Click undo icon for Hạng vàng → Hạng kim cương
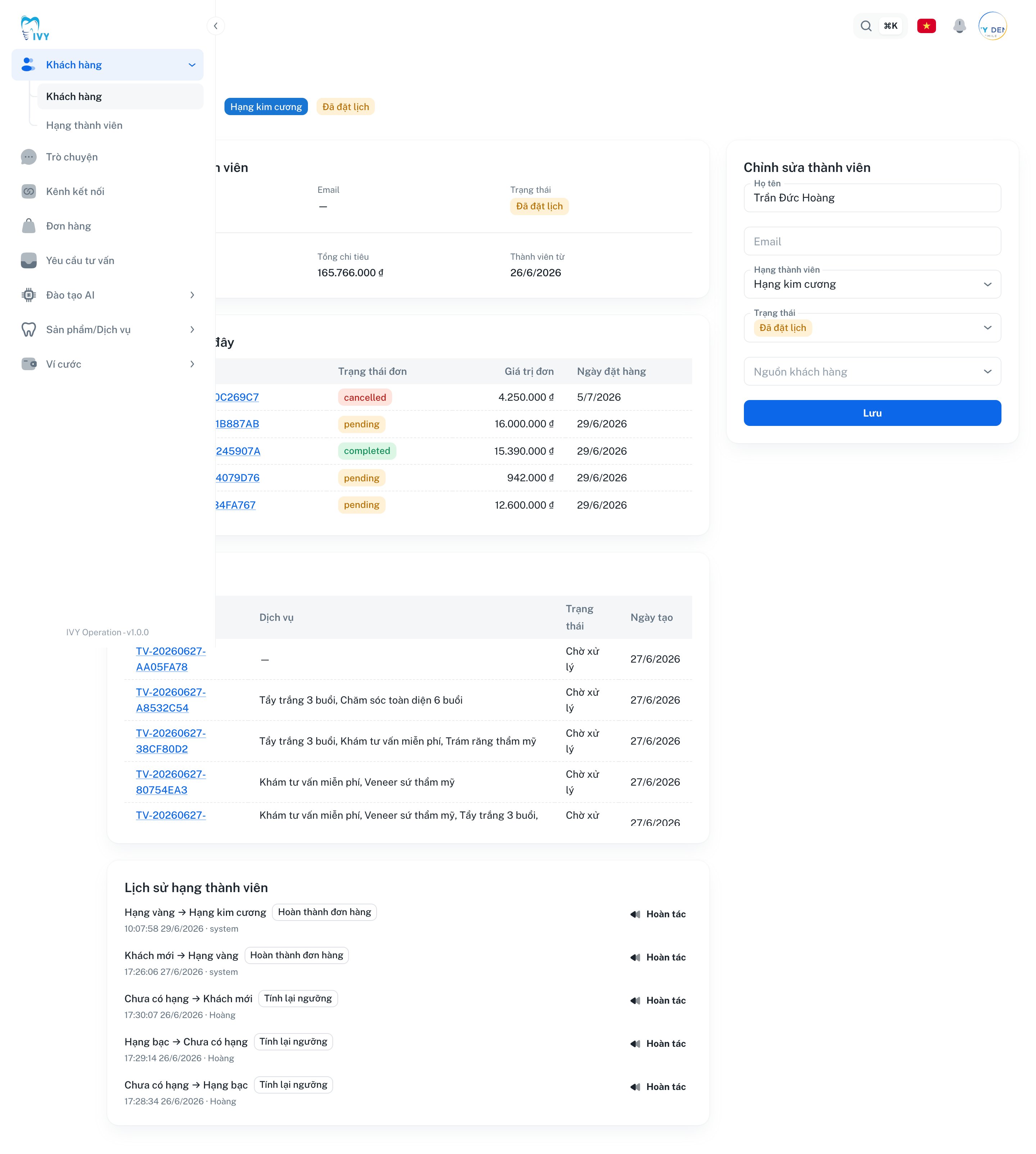The height and width of the screenshot is (1154, 1036). [x=635, y=914]
